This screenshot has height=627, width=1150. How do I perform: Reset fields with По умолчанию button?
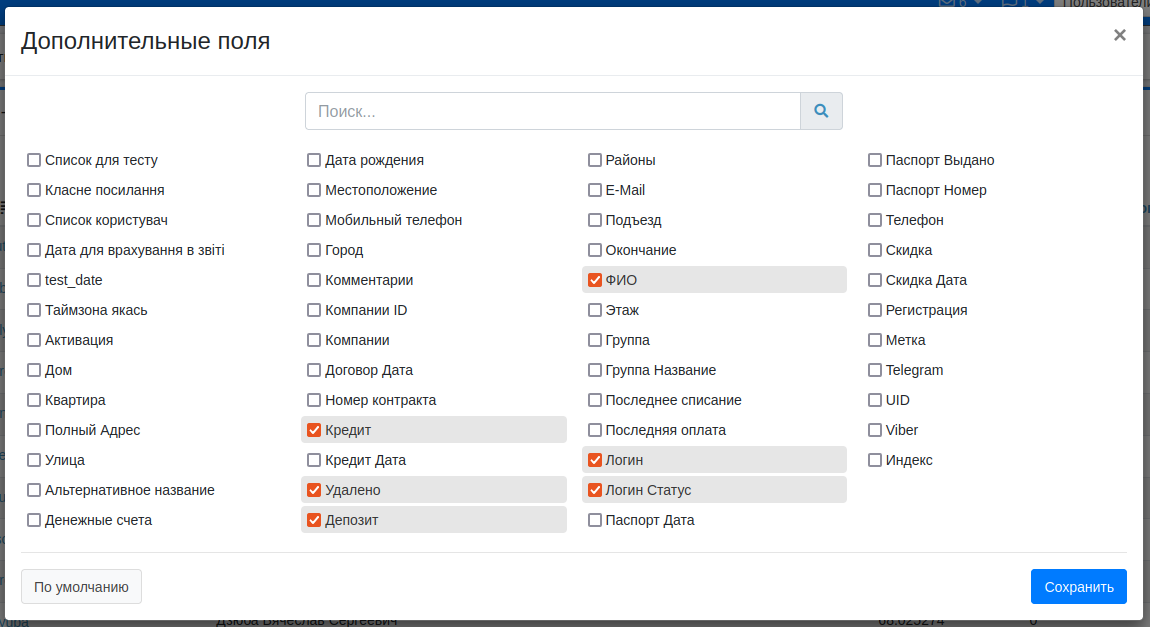pos(81,587)
